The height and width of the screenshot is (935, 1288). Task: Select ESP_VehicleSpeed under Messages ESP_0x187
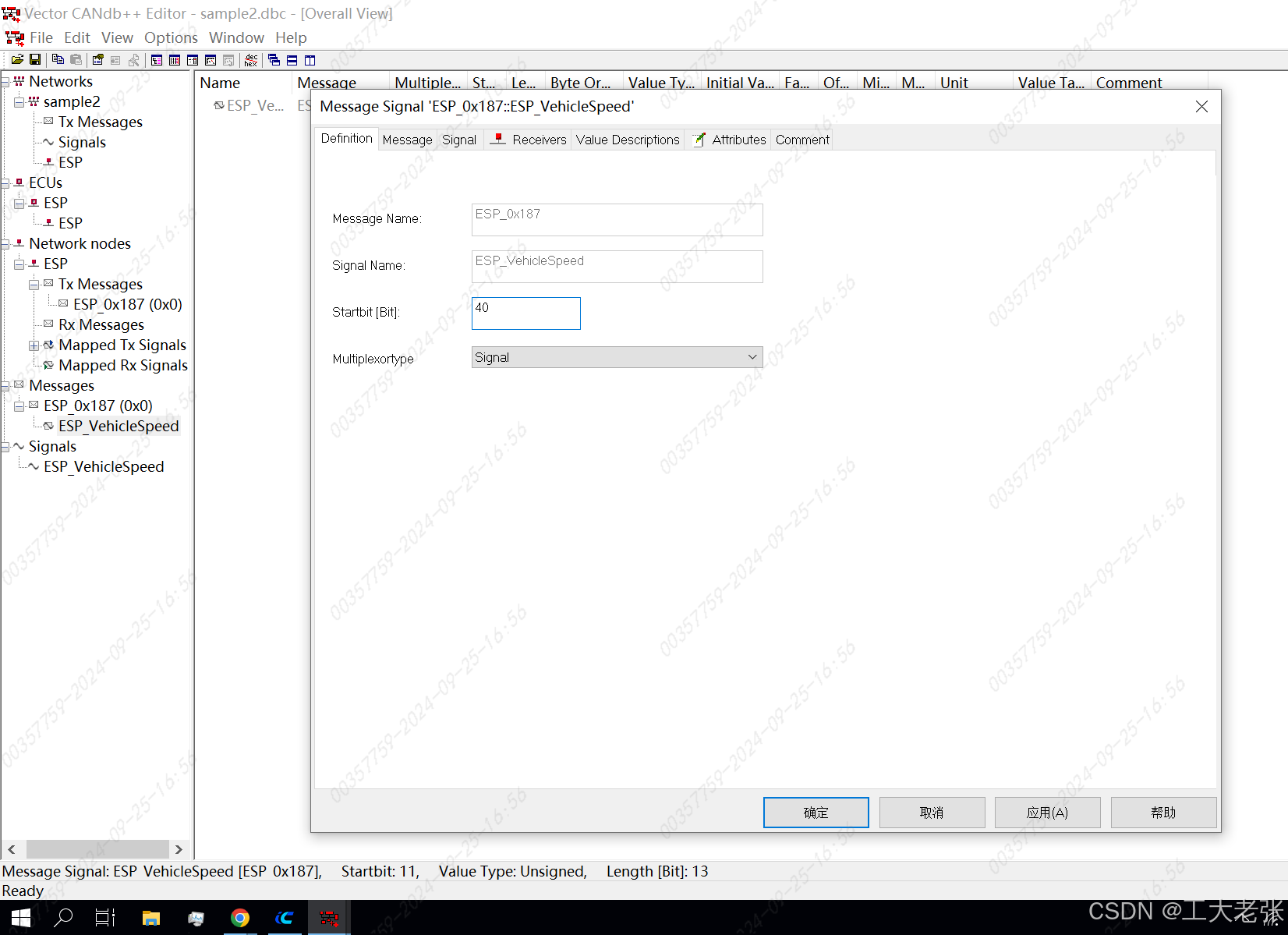pyautogui.click(x=119, y=426)
